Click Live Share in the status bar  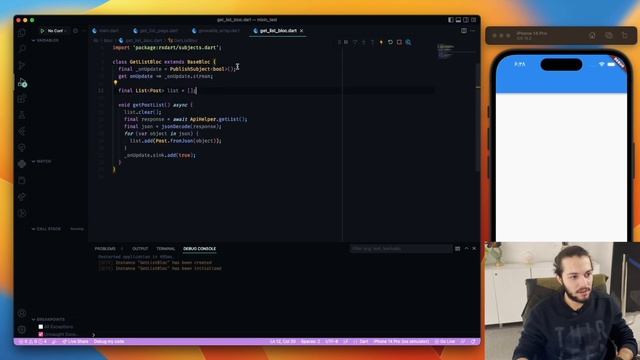[x=76, y=341]
